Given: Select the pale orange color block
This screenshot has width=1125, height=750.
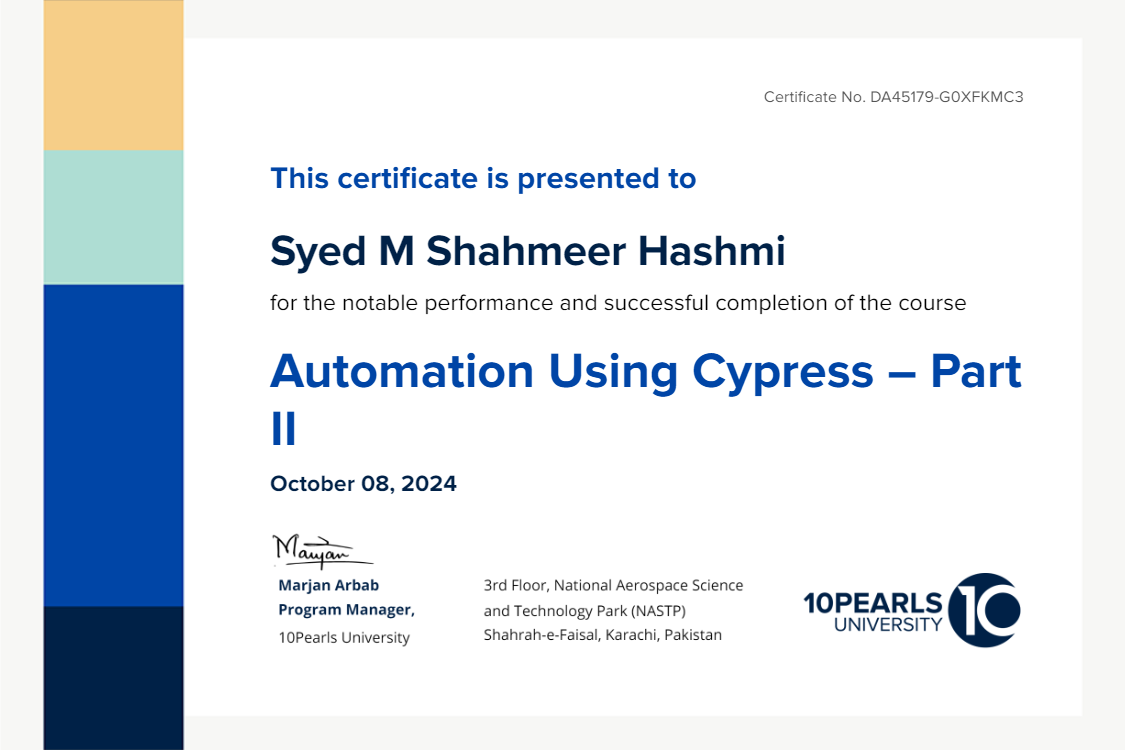Looking at the screenshot, I should [113, 75].
